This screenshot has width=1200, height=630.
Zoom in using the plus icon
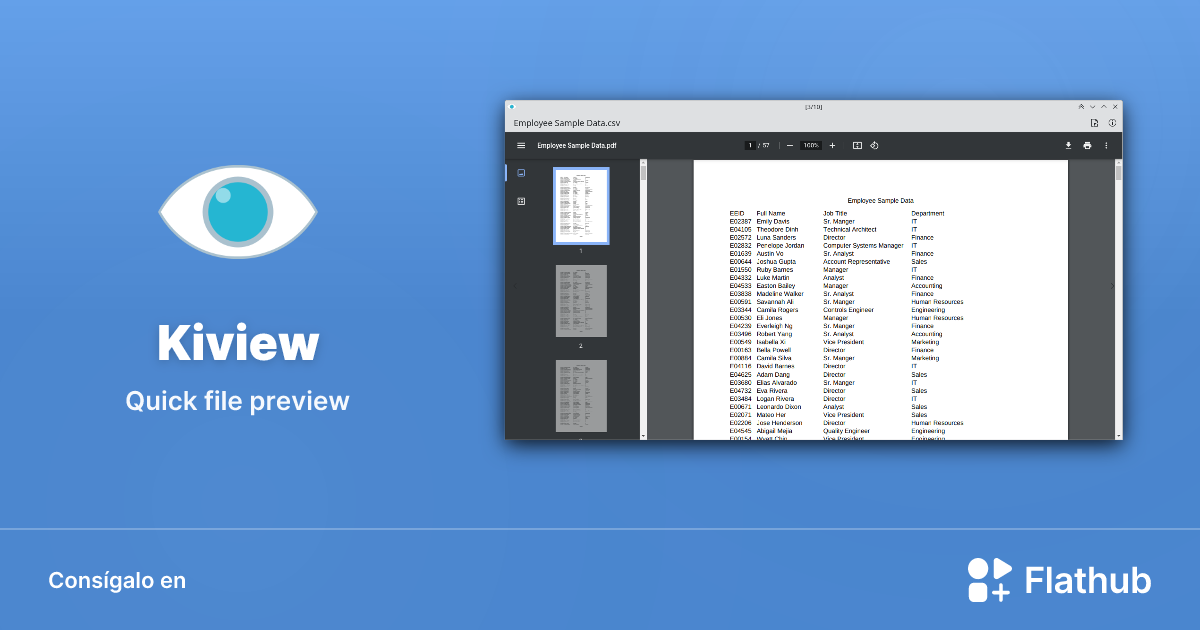click(832, 145)
